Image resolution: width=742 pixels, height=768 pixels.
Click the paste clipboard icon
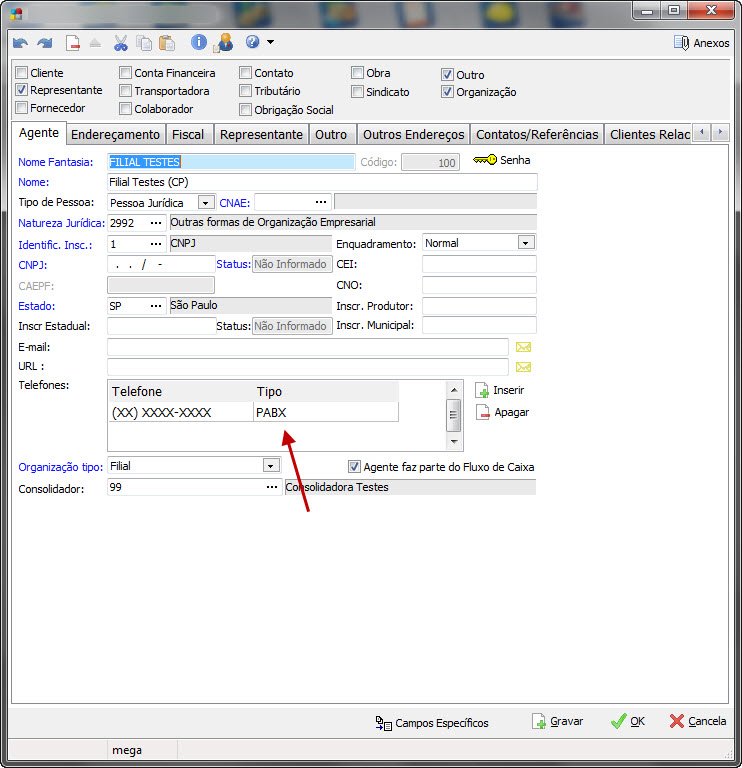tap(166, 43)
